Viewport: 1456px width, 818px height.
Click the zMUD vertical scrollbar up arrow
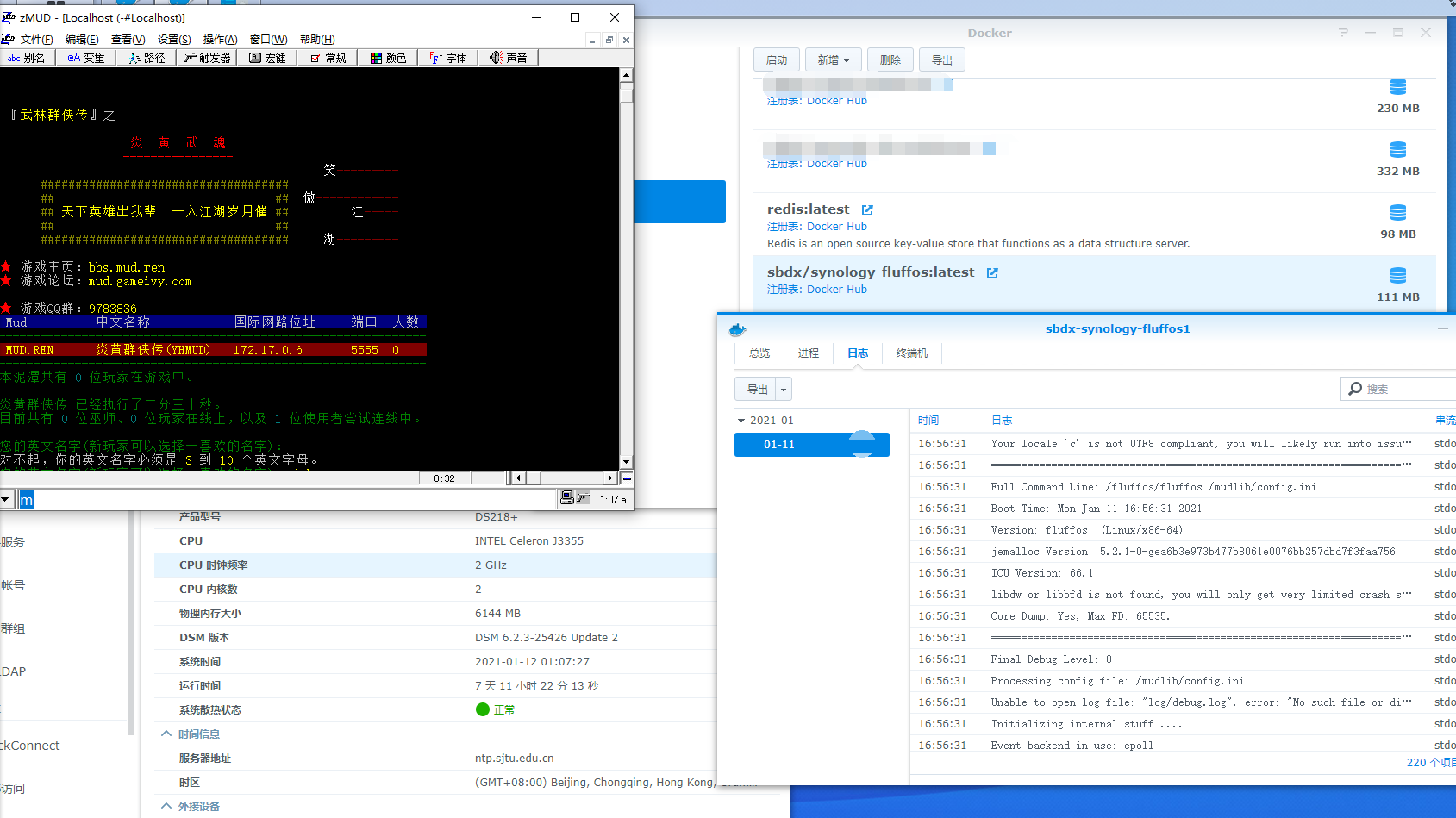point(627,75)
